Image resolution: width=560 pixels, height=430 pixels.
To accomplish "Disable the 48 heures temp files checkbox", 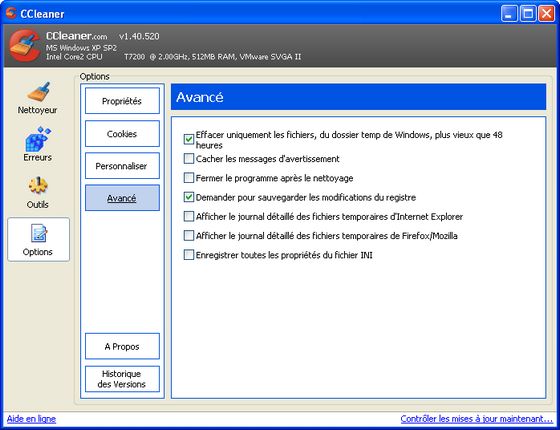I will pos(189,139).
